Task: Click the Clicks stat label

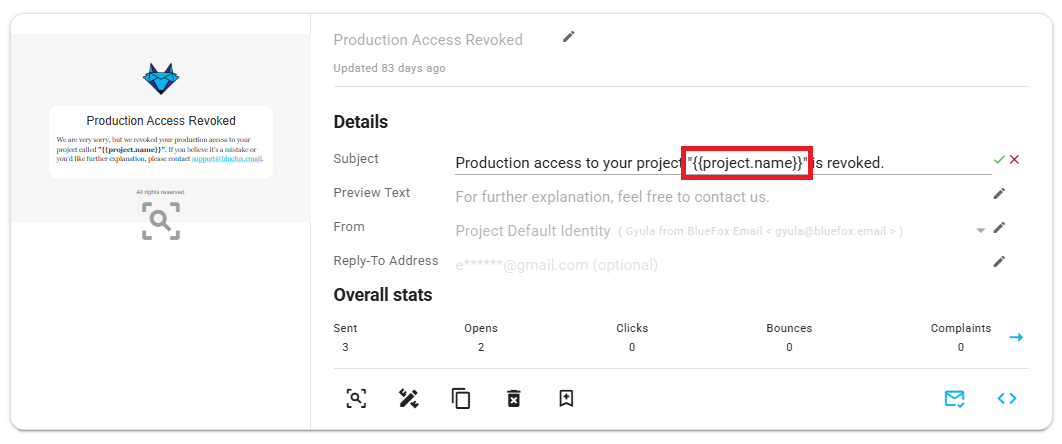Action: (x=632, y=328)
